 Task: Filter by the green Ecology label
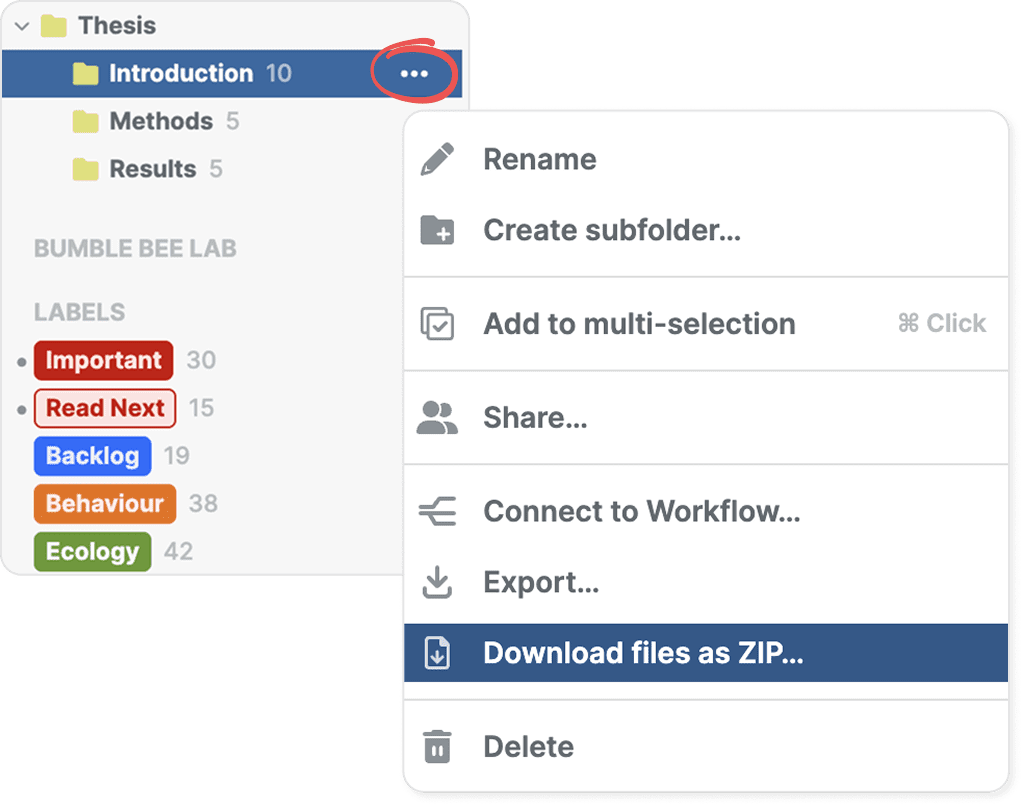coord(92,552)
